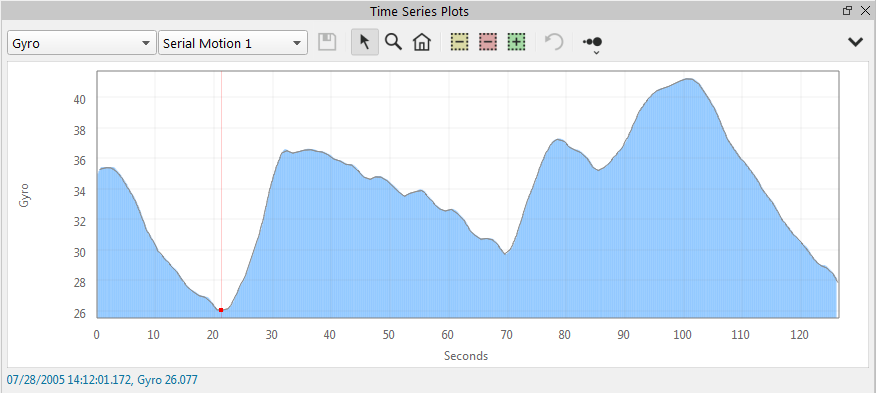Undock the Time Series Plots panel
876x393 pixels.
(847, 10)
